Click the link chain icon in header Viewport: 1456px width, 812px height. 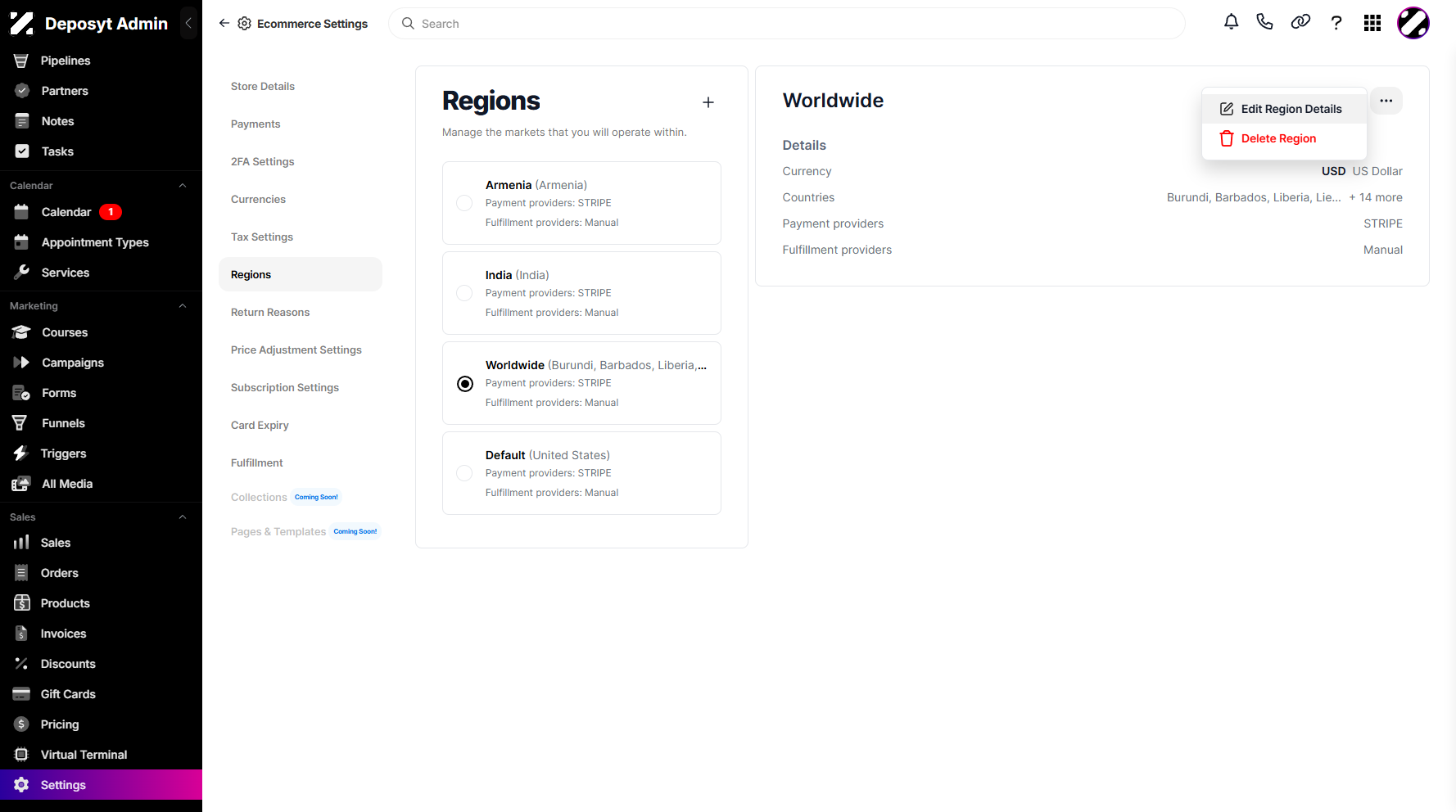(x=1300, y=22)
